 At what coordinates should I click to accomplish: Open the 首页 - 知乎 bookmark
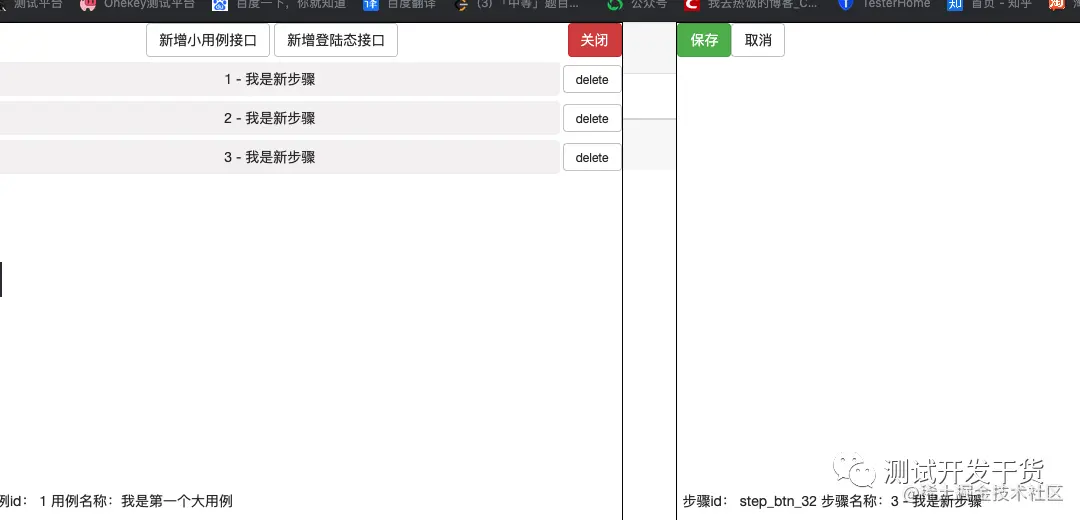coord(990,4)
